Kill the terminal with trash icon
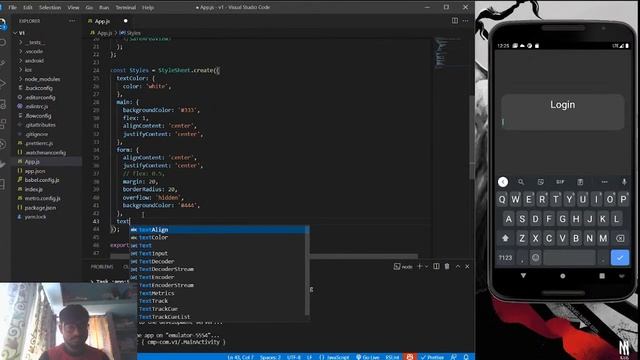640x360 pixels. coord(447,267)
